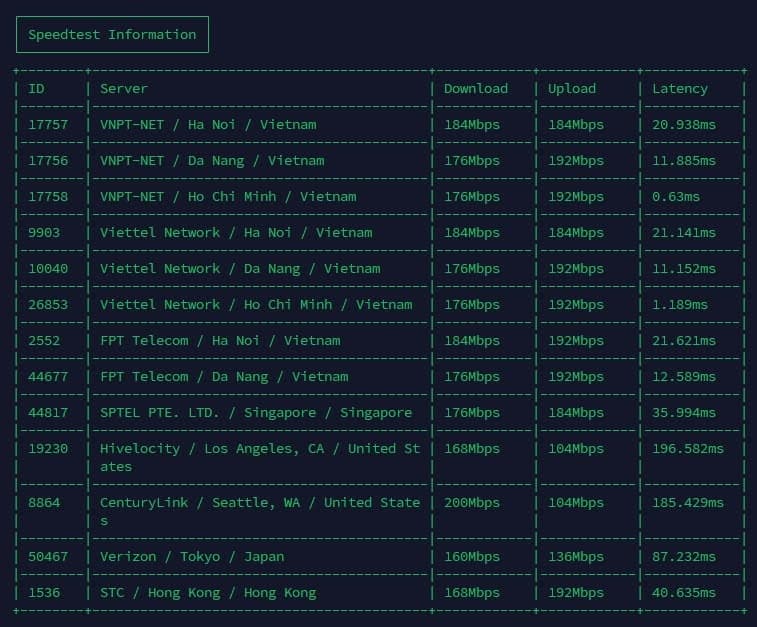Click latency value 12.589ms

click(x=684, y=376)
